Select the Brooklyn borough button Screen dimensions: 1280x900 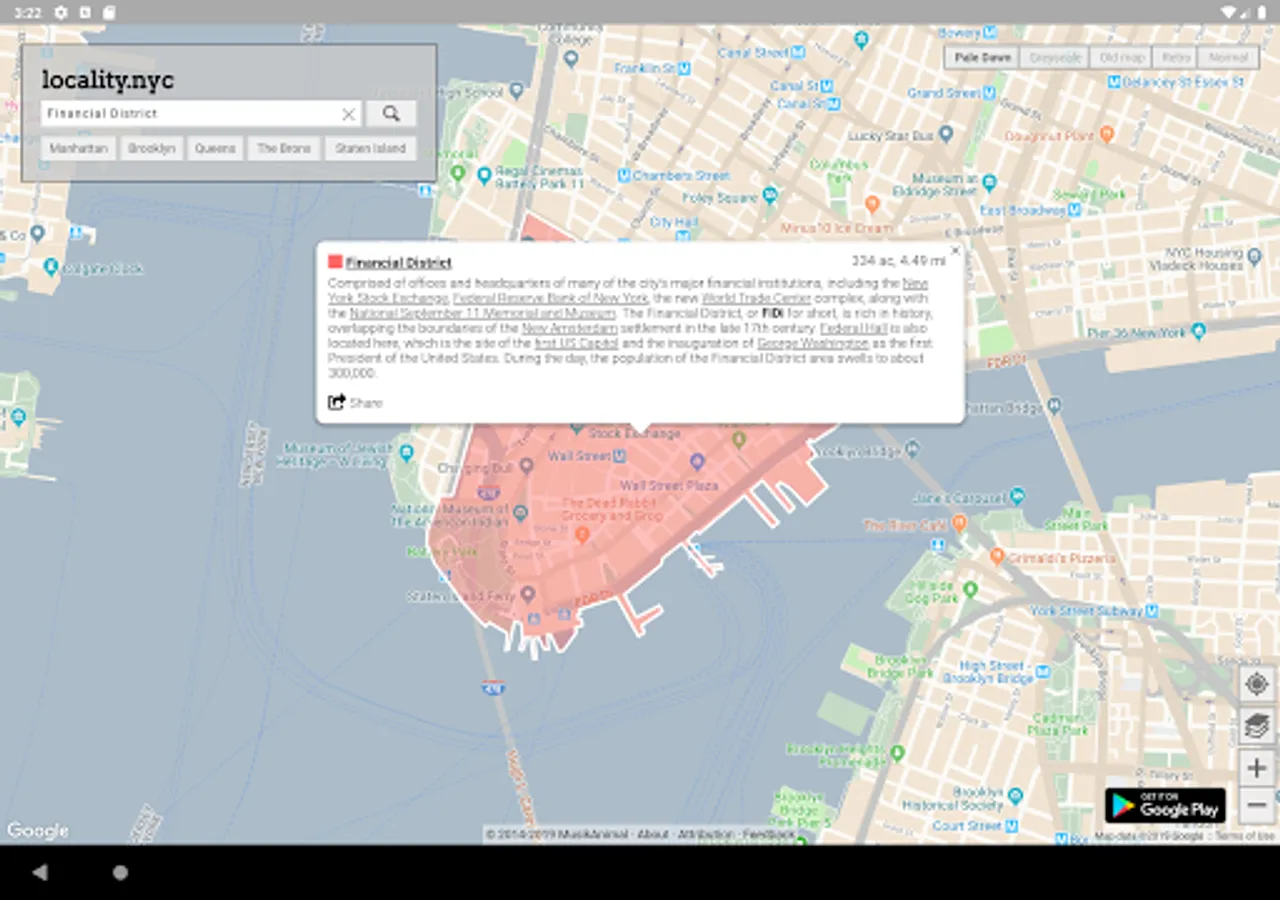click(x=152, y=148)
